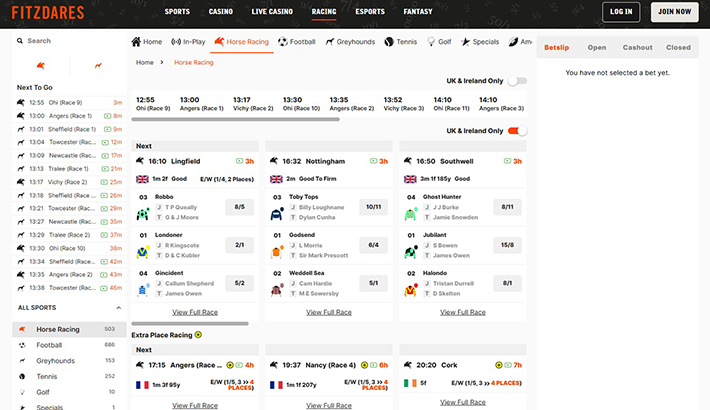Click Londoner's jockey silk icon
Image resolution: width=710 pixels, height=410 pixels.
click(x=143, y=252)
